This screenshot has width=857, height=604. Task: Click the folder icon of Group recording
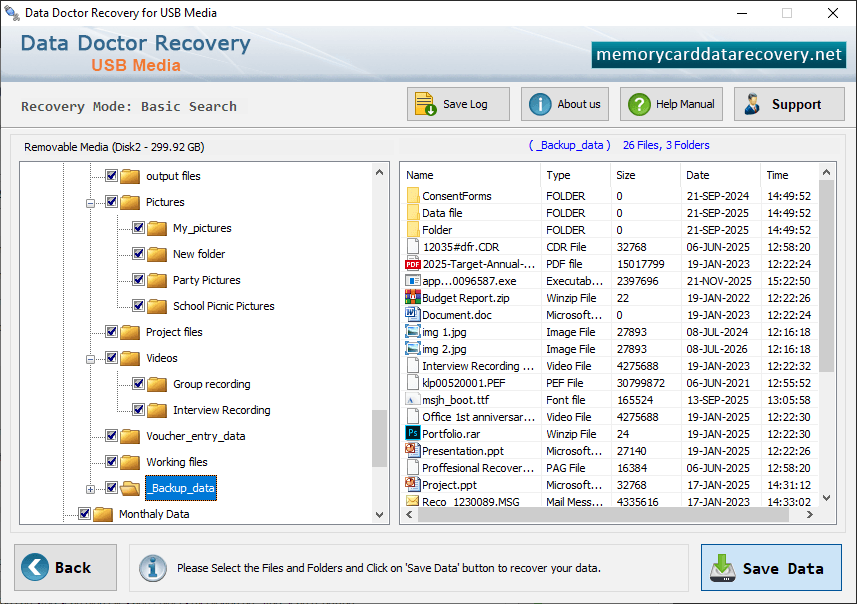(x=157, y=384)
